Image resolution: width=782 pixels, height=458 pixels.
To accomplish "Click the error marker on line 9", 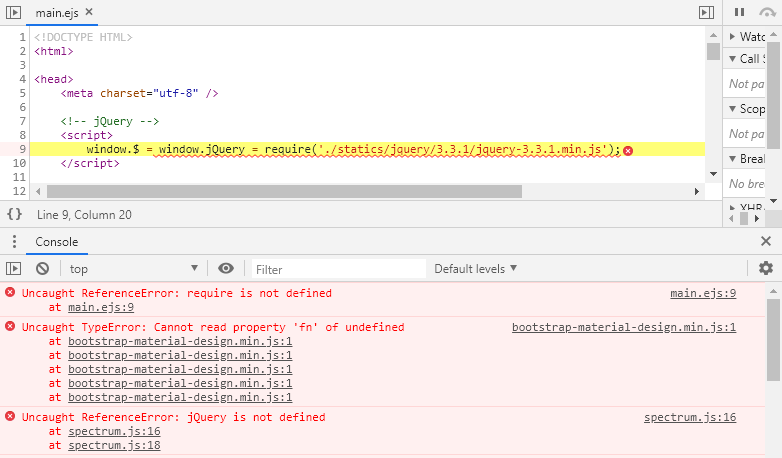I will click(628, 151).
